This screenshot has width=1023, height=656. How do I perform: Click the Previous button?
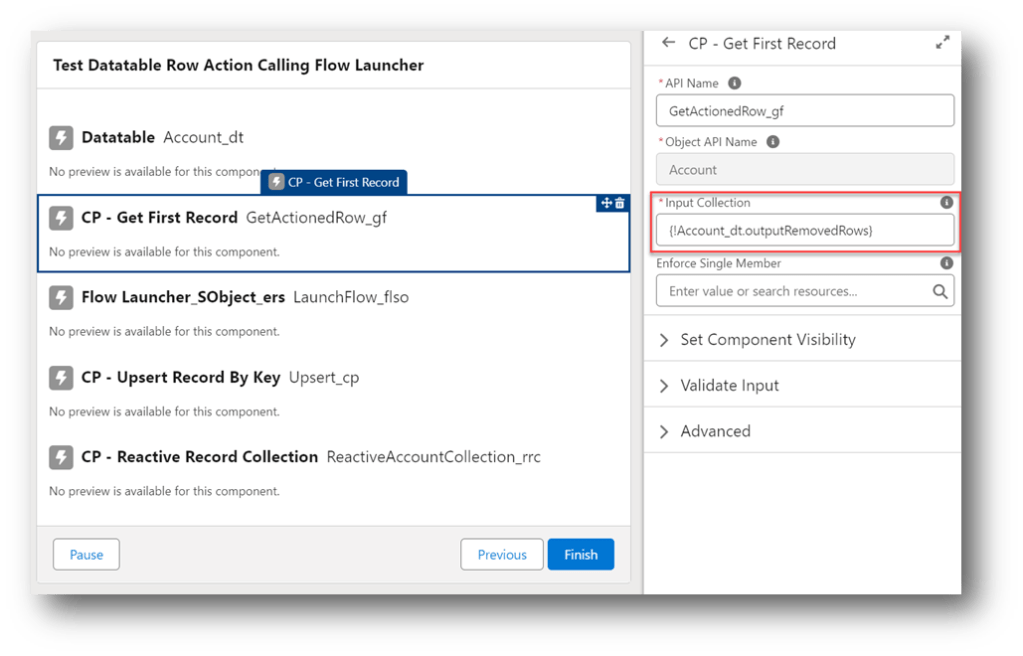tap(501, 555)
